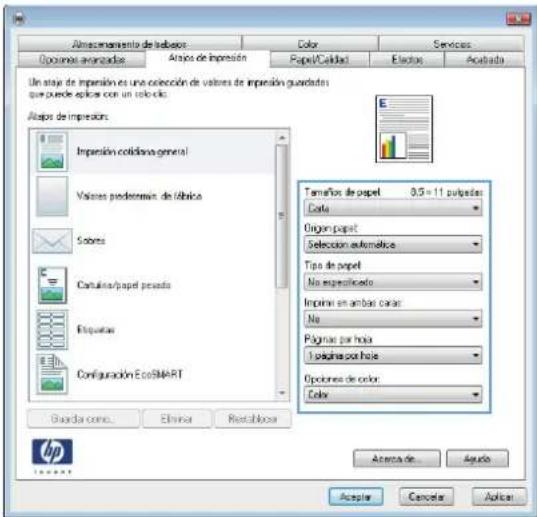Click the document preview thumbnail
The width and height of the screenshot is (537, 517).
coord(404,129)
